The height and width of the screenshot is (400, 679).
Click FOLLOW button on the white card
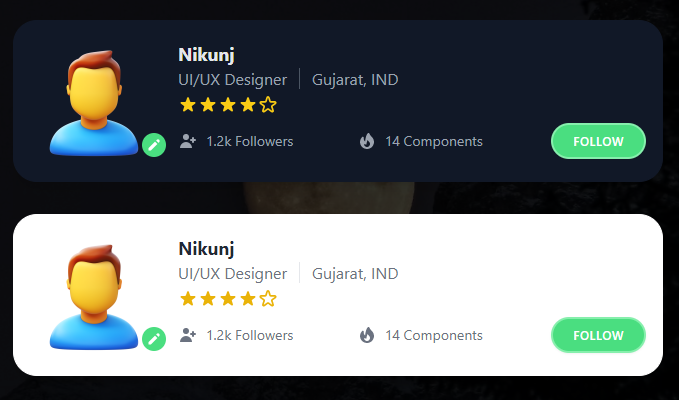[598, 335]
